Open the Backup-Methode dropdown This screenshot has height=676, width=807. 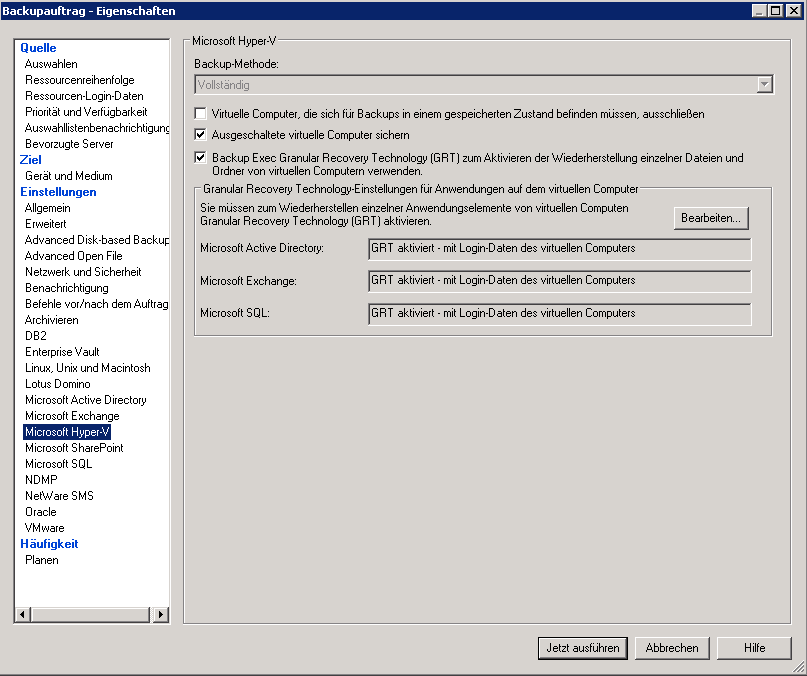764,84
